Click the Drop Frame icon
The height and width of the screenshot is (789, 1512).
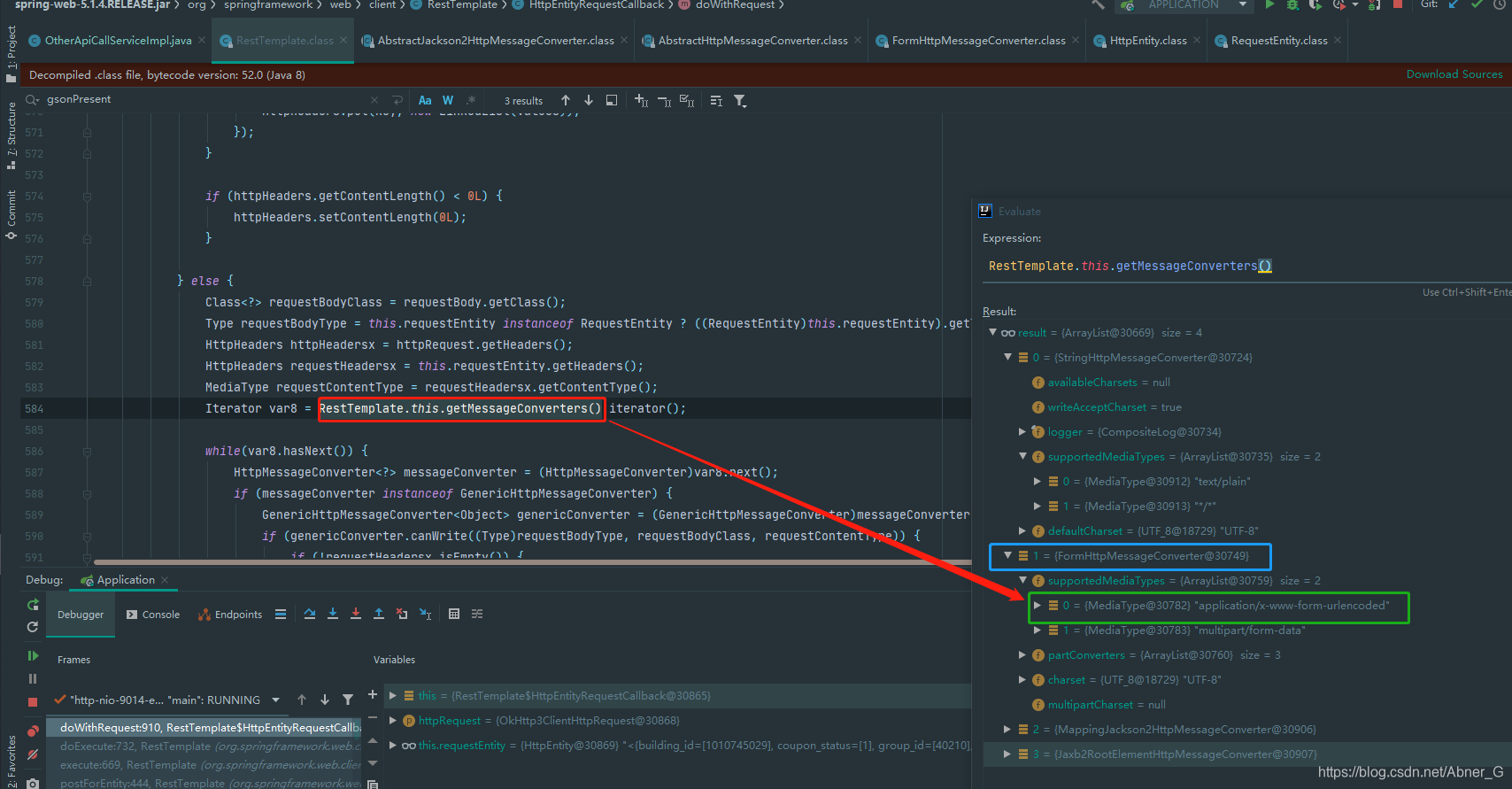pos(402,614)
